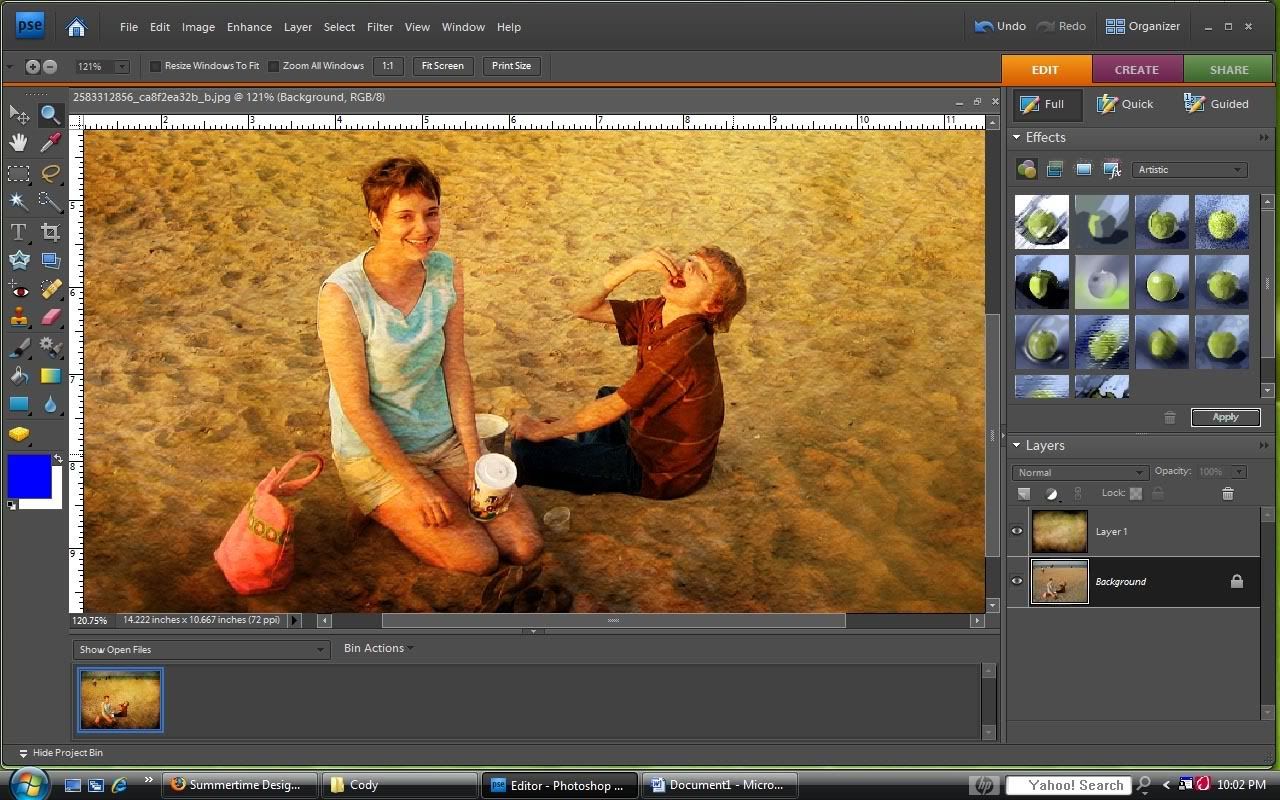Image resolution: width=1280 pixels, height=800 pixels.
Task: Hide the Background layer eye icon
Action: 1017,581
